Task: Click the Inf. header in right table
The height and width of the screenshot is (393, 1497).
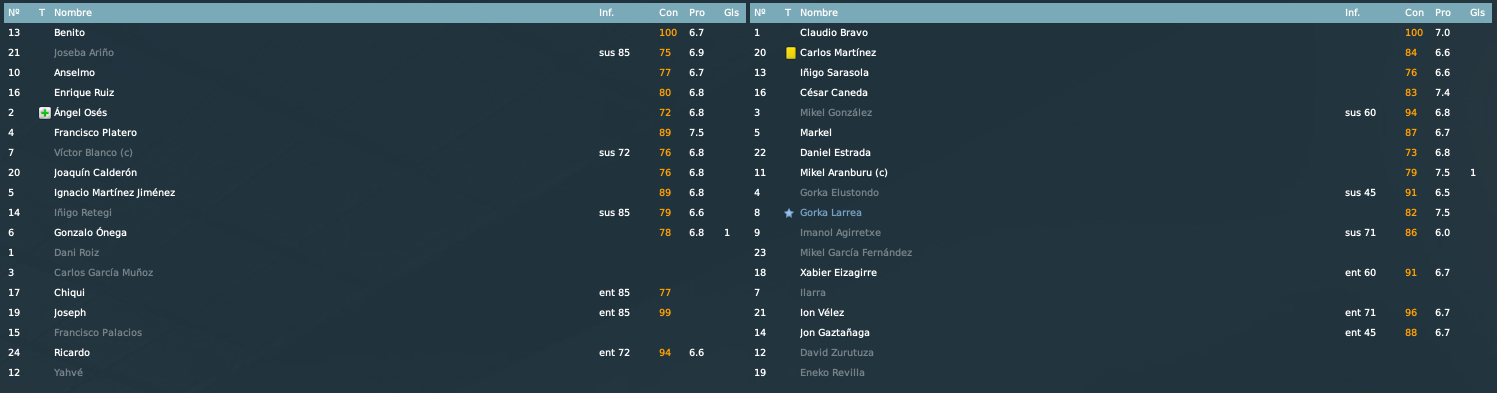Action: (1352, 13)
